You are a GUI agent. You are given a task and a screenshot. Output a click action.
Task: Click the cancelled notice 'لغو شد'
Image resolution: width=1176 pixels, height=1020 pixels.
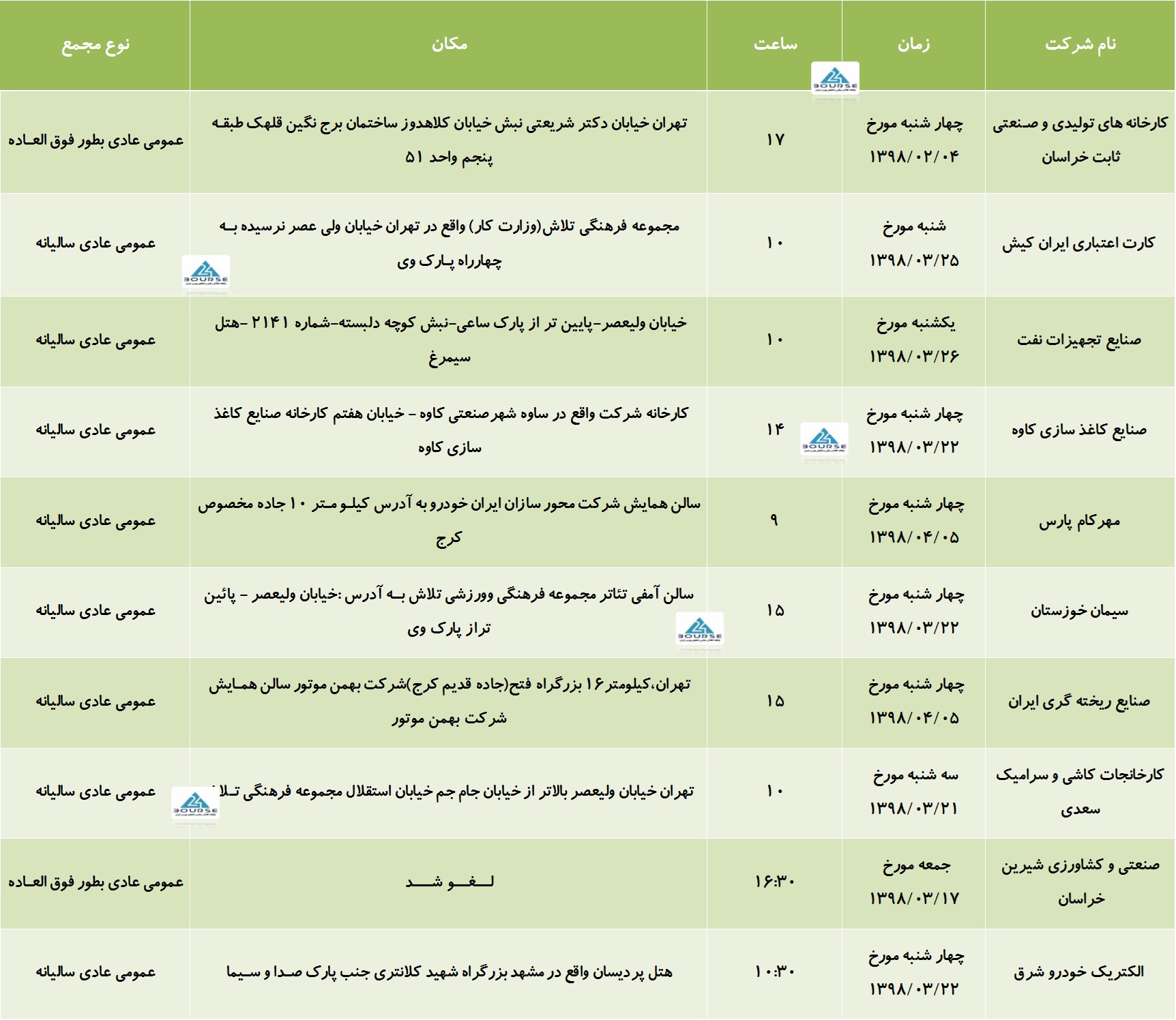(449, 882)
